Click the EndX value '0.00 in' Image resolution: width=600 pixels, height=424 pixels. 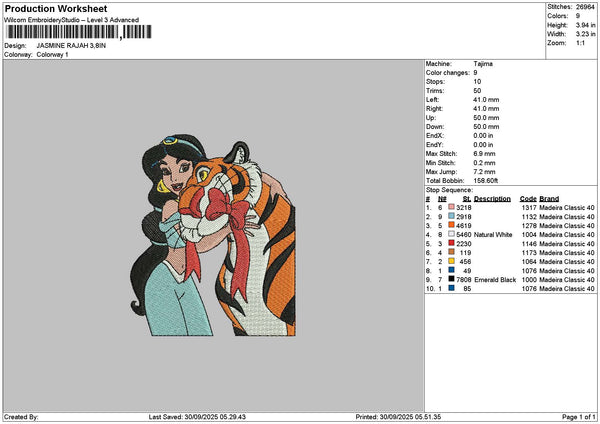pyautogui.click(x=483, y=136)
